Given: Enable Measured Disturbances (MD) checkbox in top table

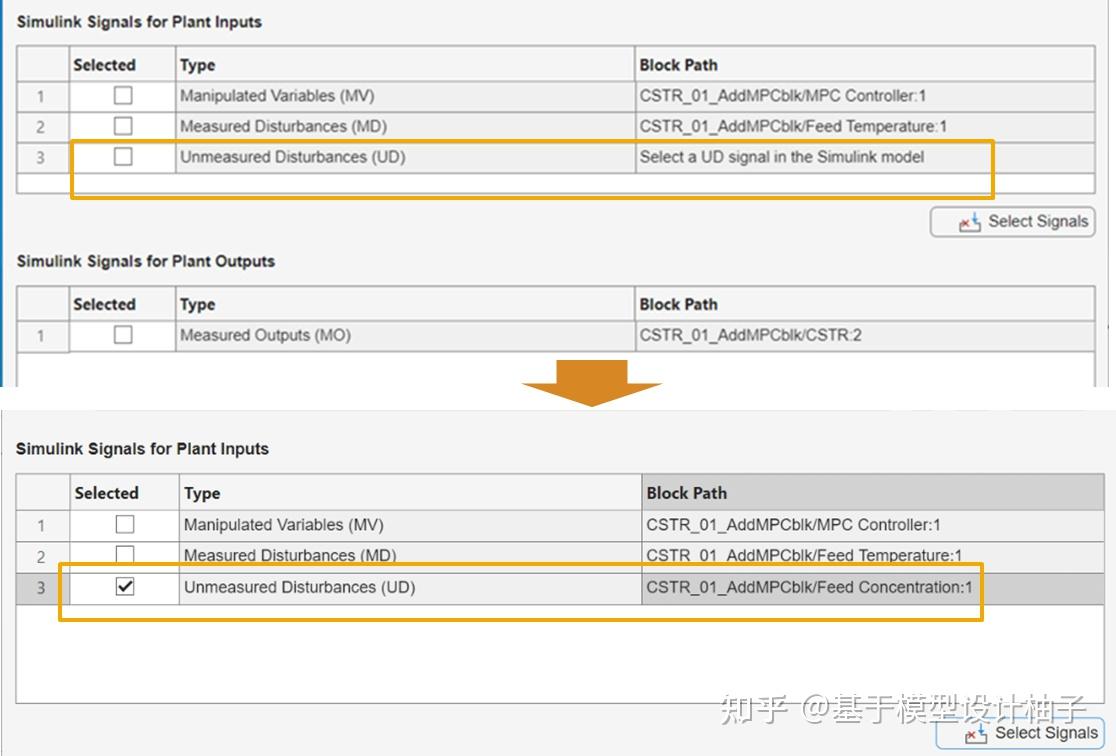Looking at the screenshot, I should coord(121,126).
